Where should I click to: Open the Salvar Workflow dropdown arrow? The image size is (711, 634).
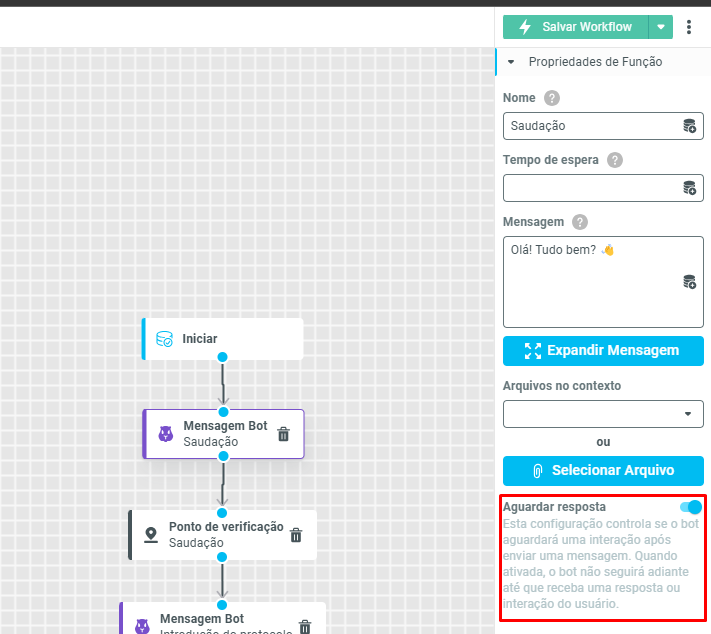click(x=661, y=27)
